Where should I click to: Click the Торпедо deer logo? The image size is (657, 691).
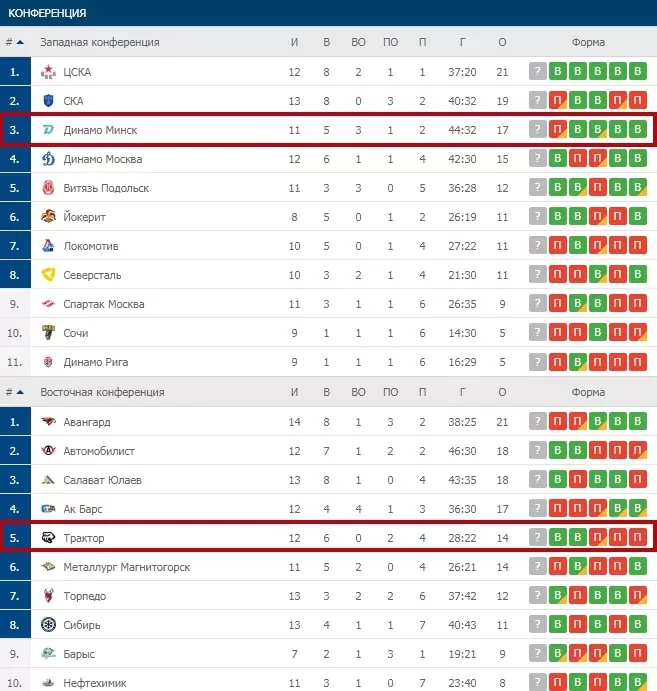(48, 596)
